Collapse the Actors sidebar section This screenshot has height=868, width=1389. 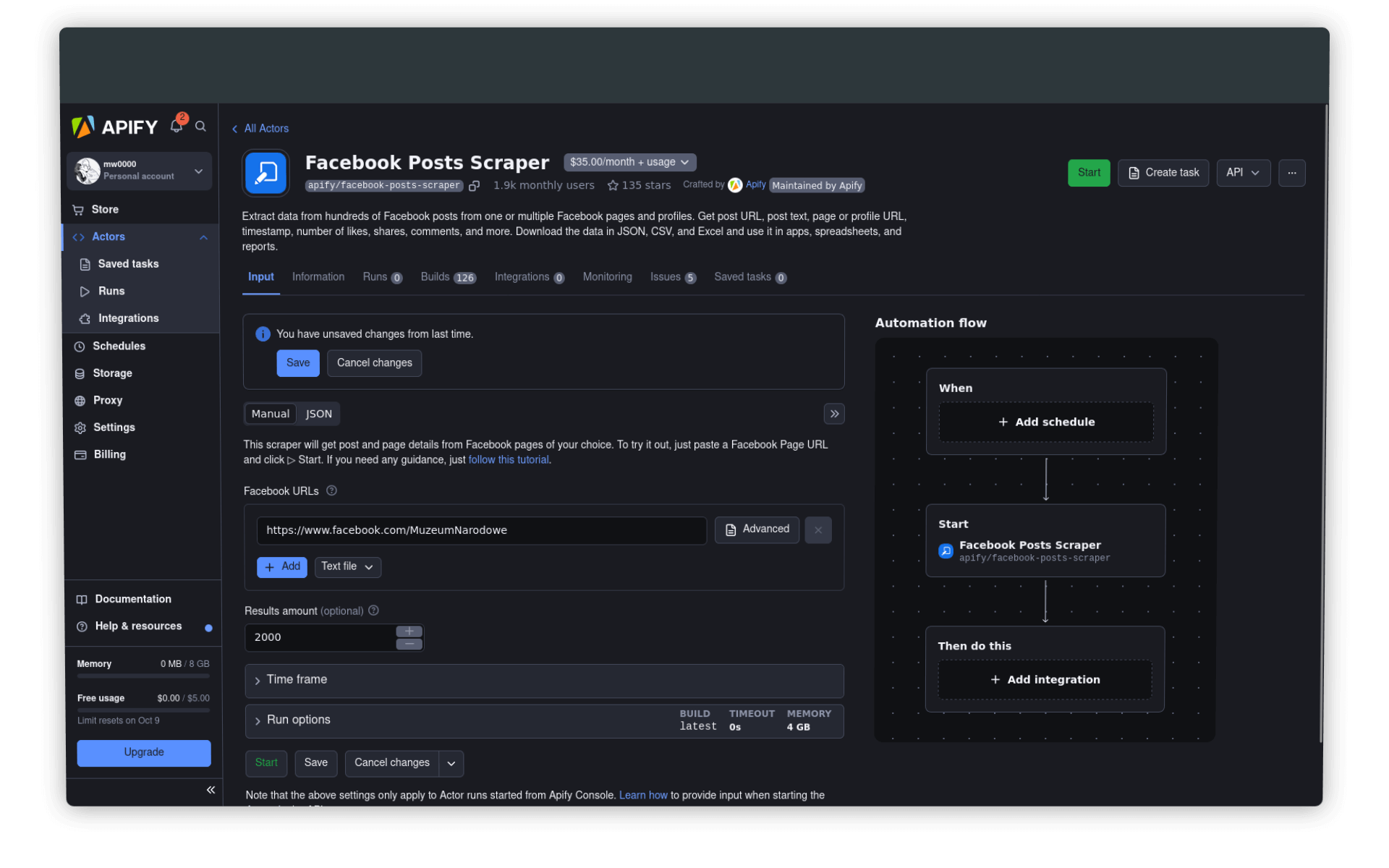(x=203, y=237)
